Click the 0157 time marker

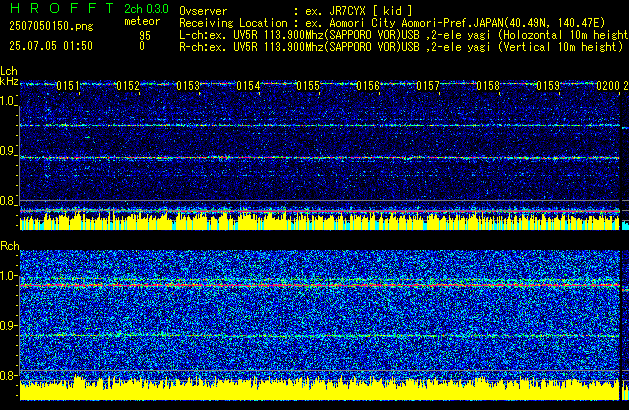[428, 86]
